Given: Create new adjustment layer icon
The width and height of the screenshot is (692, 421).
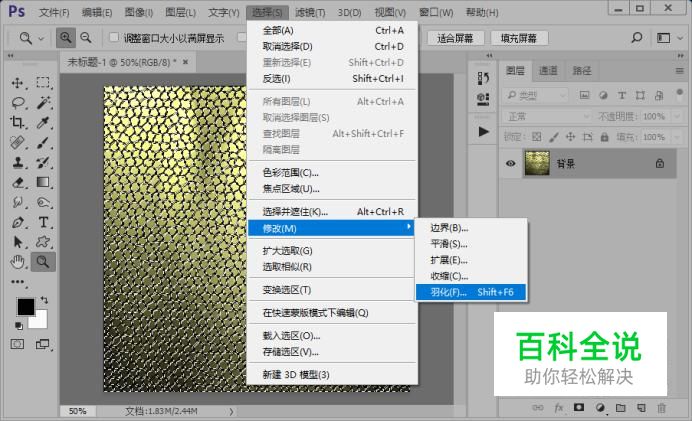Looking at the screenshot, I should click(600, 408).
